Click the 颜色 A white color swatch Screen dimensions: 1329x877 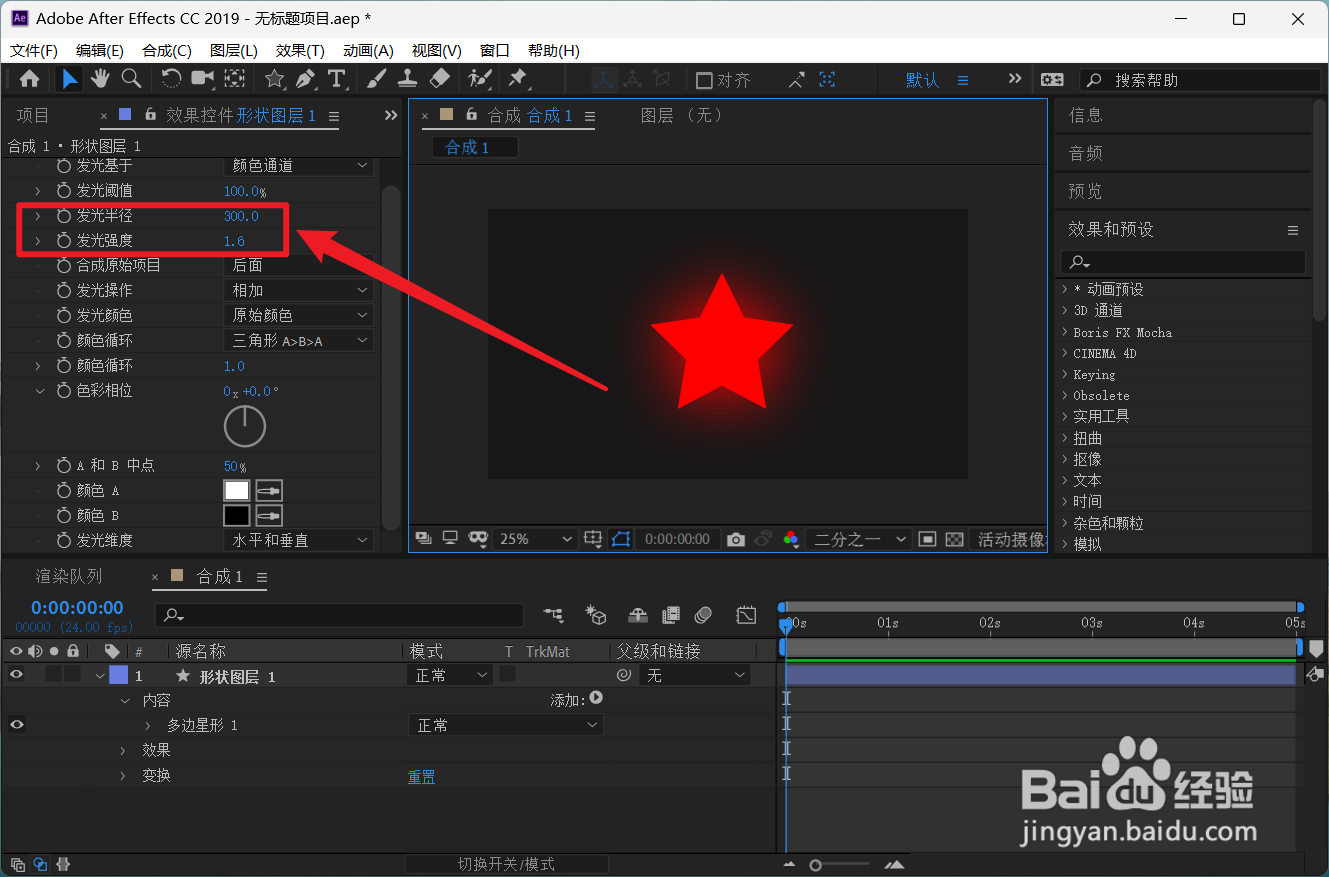pyautogui.click(x=236, y=490)
